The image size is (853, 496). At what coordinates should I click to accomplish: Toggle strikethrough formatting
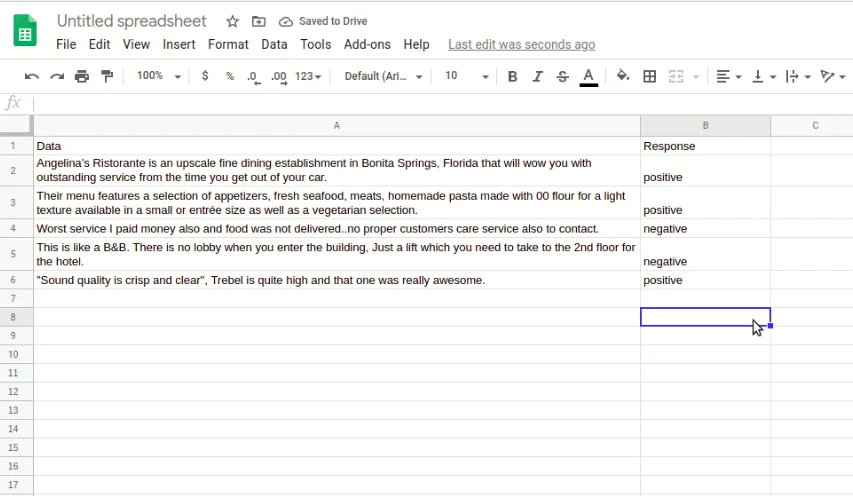pos(563,77)
